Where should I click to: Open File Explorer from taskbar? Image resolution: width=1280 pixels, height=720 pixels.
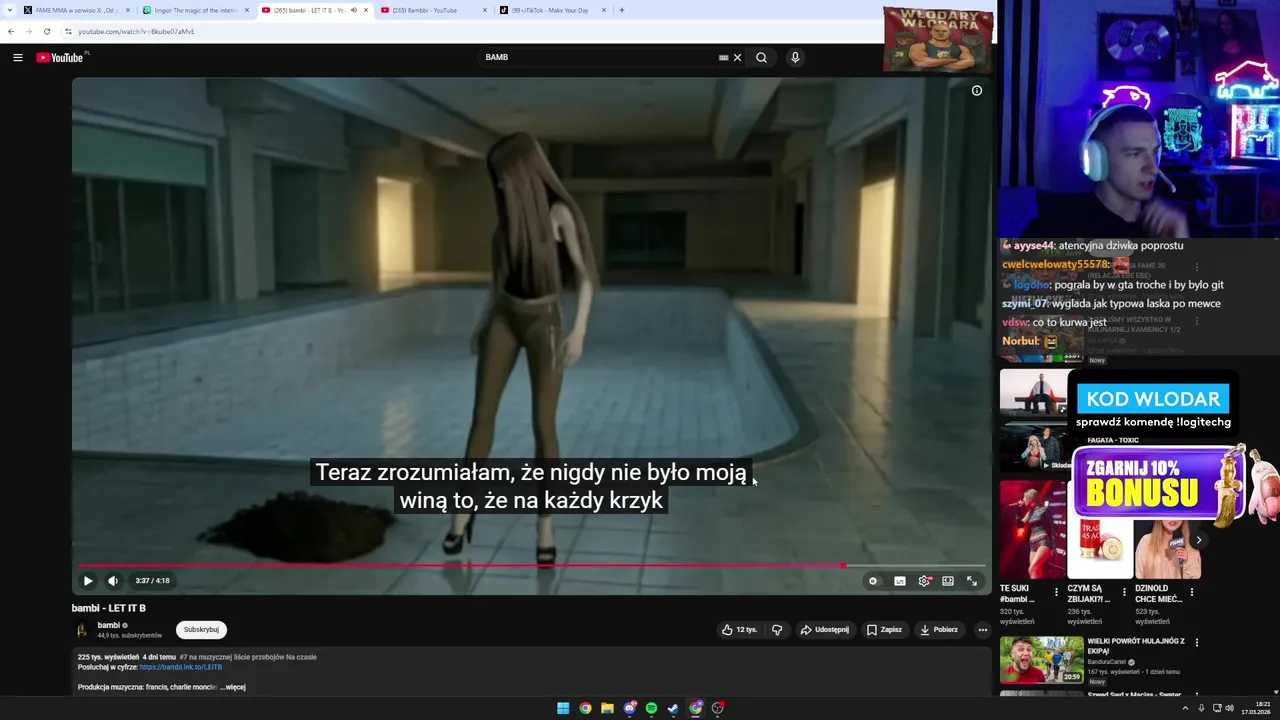[607, 708]
